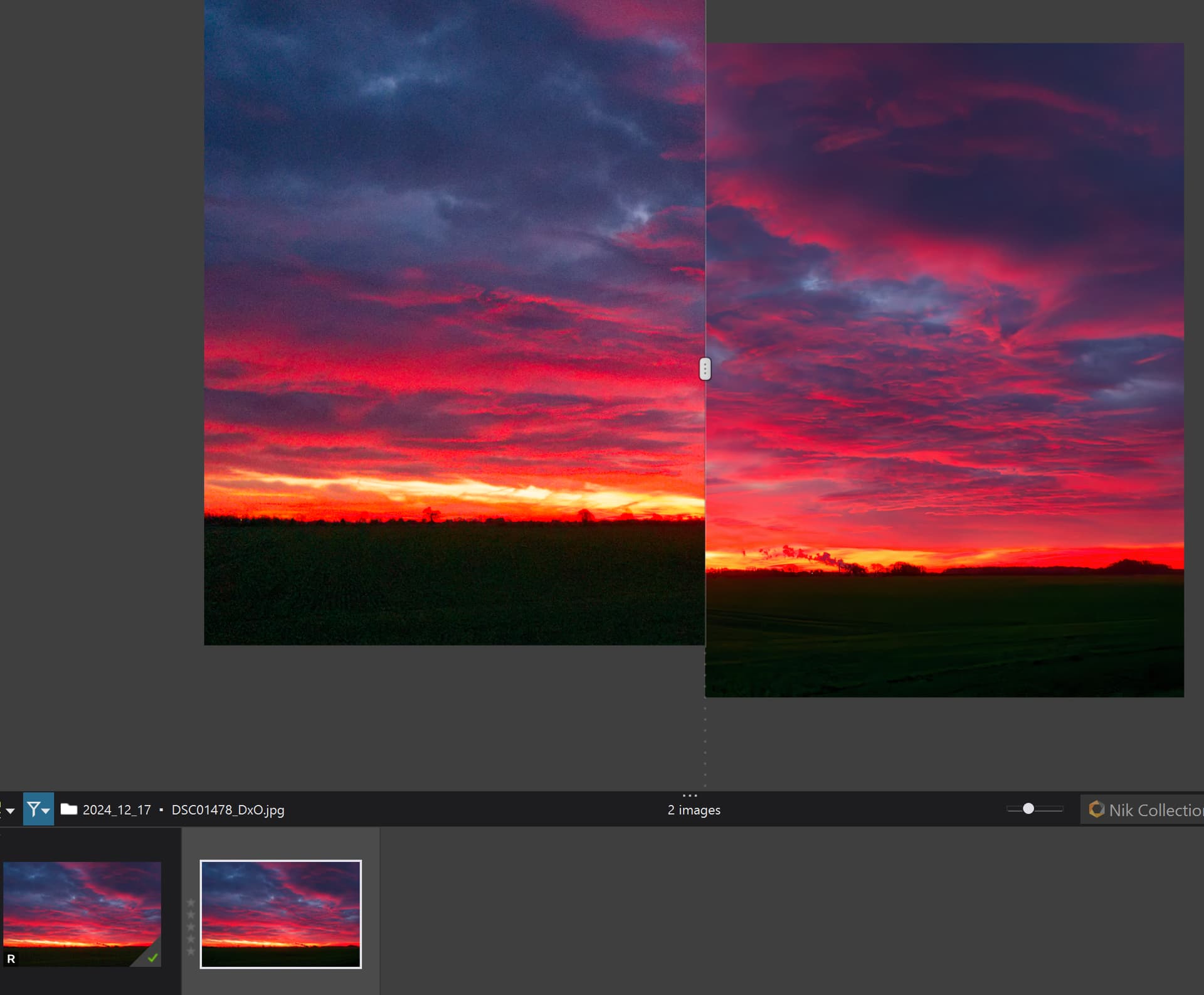Click the DSC01478_DxO.jpg filename label
Screen dimensions: 1204x995
click(228, 810)
